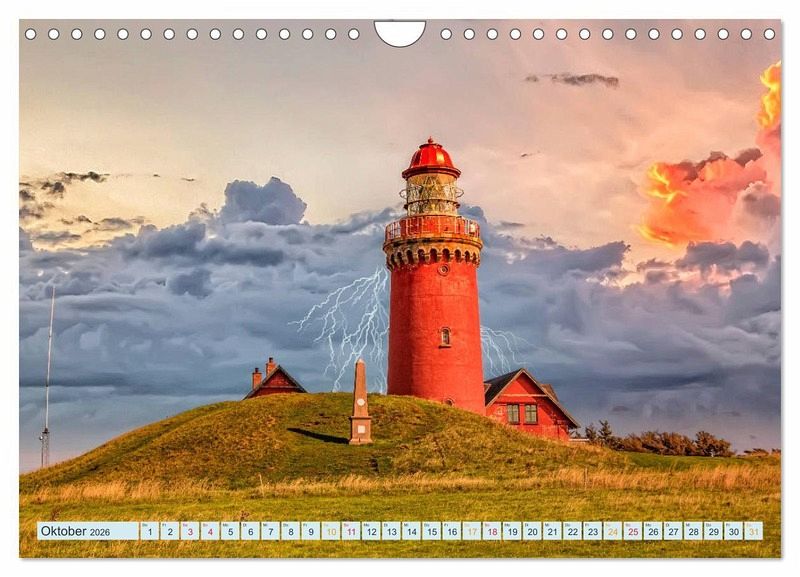The image size is (800, 577).
Task: Click the Sunday cell numbered 11
Action: (351, 531)
